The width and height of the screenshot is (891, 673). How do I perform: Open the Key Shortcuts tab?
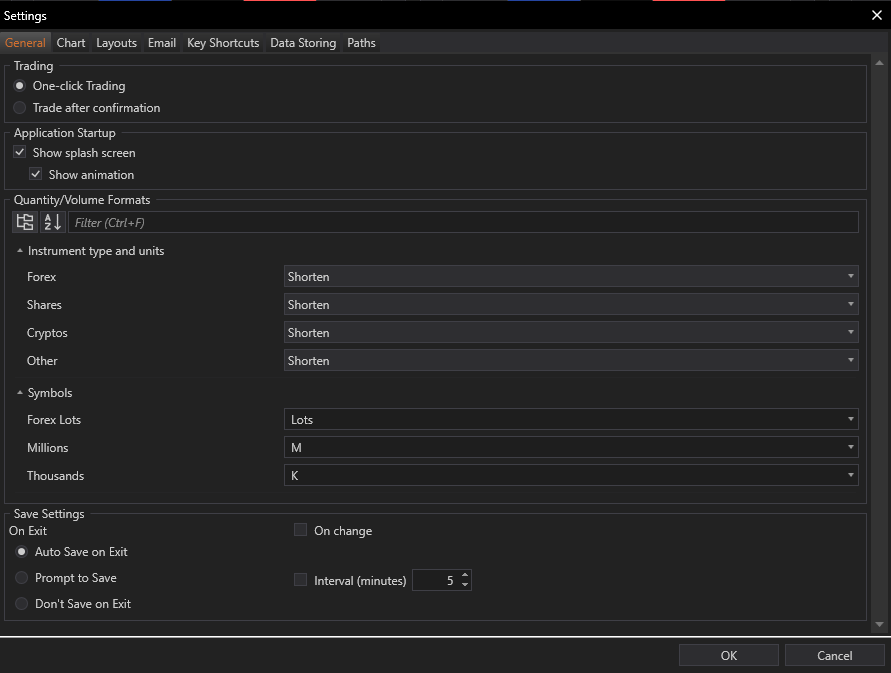223,43
